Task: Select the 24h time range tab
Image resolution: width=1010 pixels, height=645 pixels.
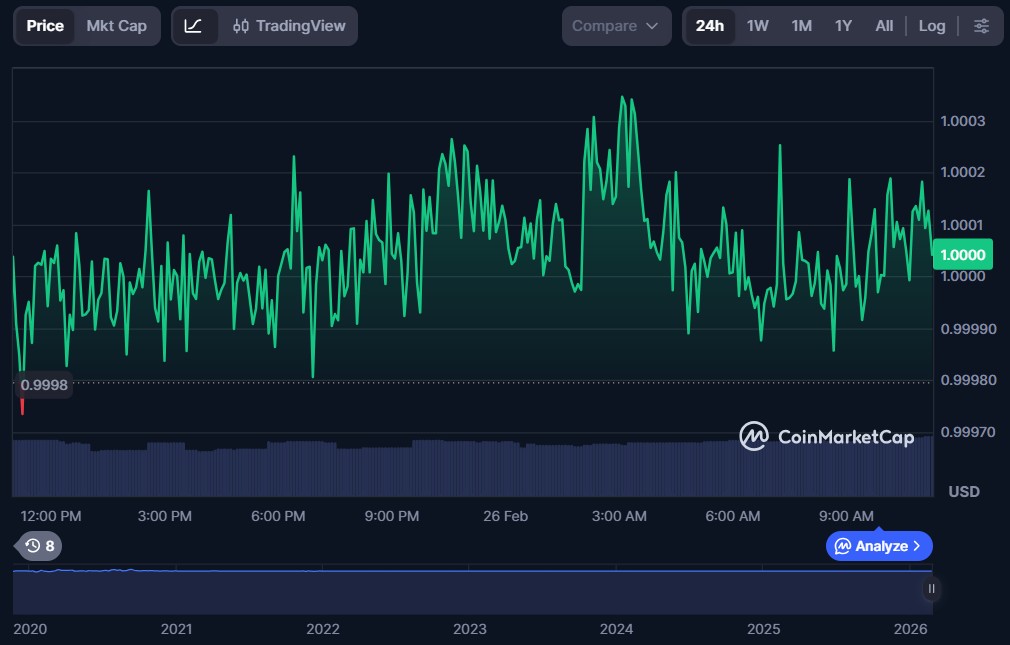Action: 710,26
